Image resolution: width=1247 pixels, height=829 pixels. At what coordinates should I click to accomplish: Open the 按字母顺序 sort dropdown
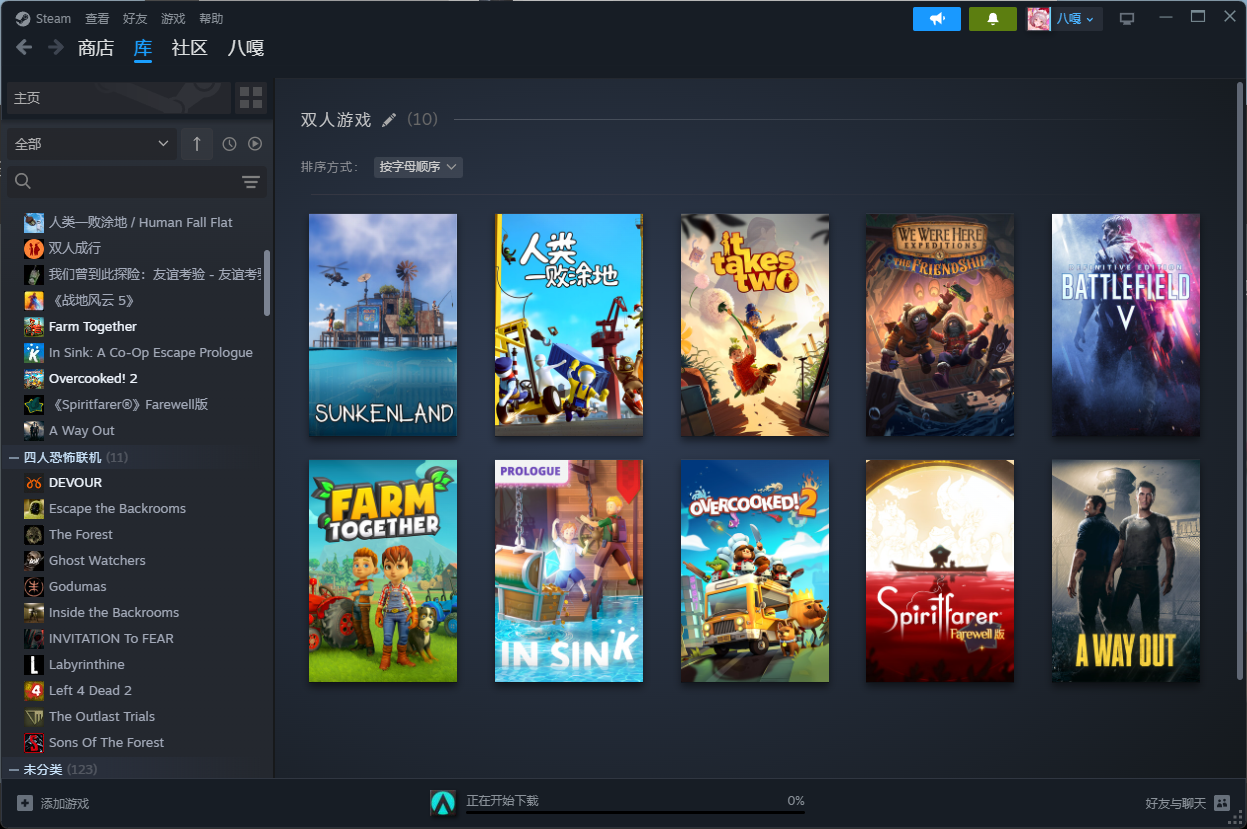pos(418,167)
